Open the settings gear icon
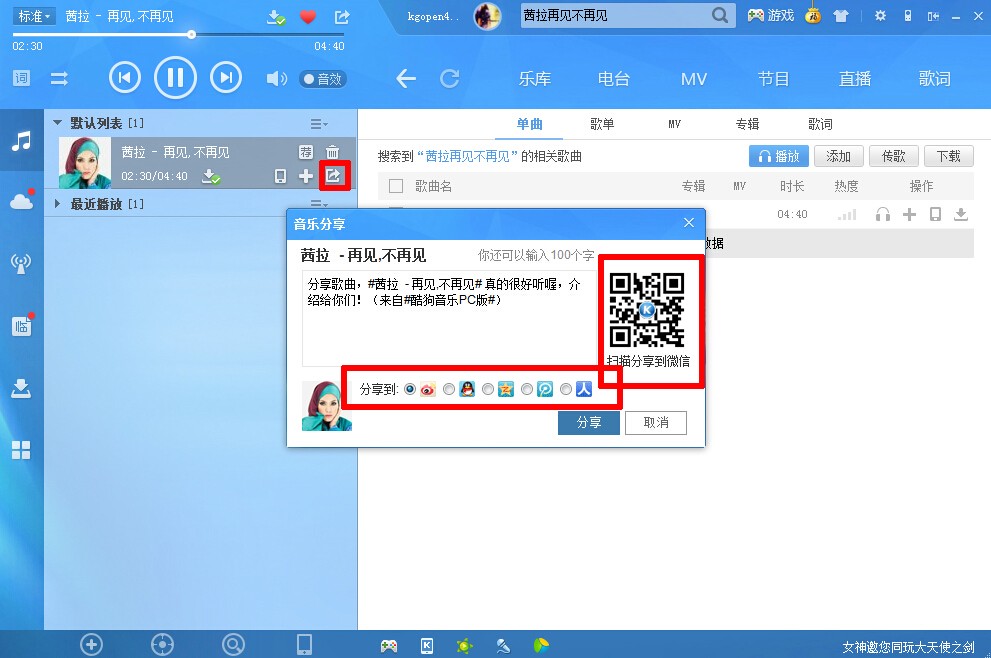 point(880,16)
